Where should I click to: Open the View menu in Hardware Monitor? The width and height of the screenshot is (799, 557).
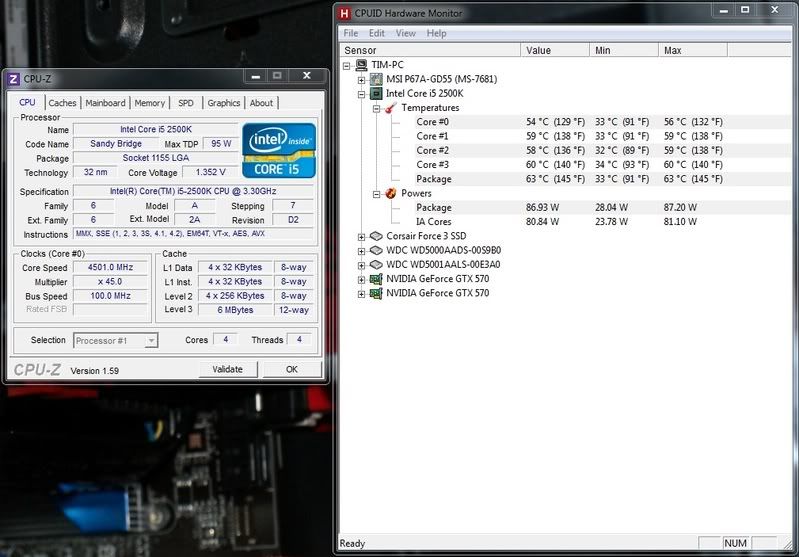click(x=406, y=33)
